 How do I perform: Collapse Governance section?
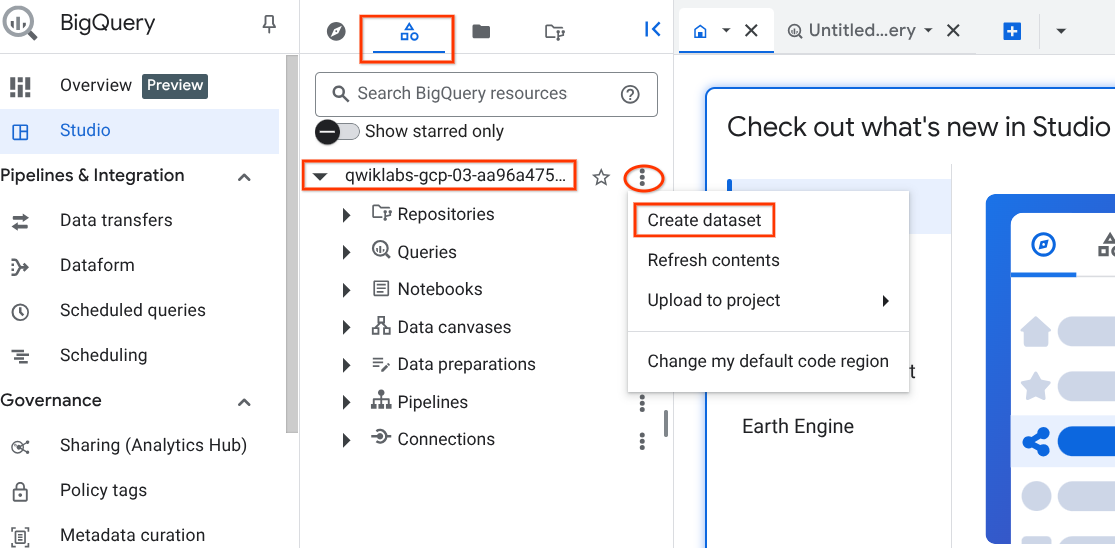[244, 402]
